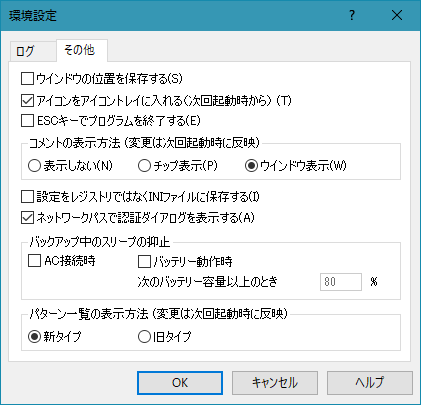The width and height of the screenshot is (421, 405).
Task: Click the question mark help icon
Action: pyautogui.click(x=352, y=15)
